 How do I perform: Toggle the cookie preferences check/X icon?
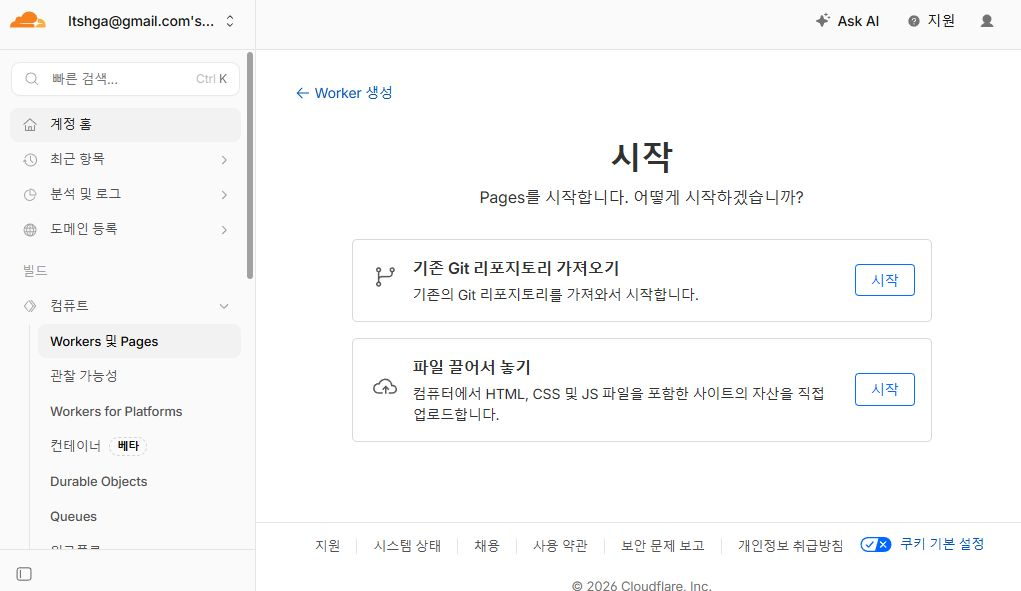tap(875, 544)
